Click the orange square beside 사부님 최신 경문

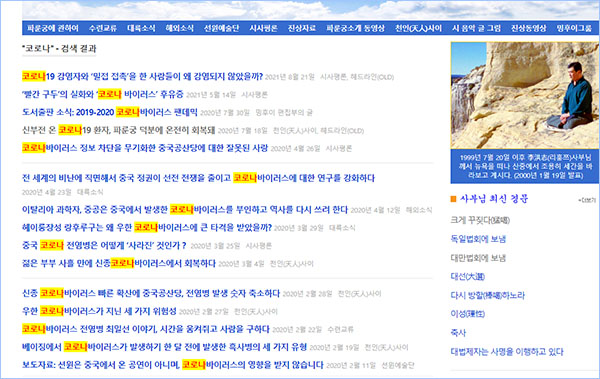[453, 199]
